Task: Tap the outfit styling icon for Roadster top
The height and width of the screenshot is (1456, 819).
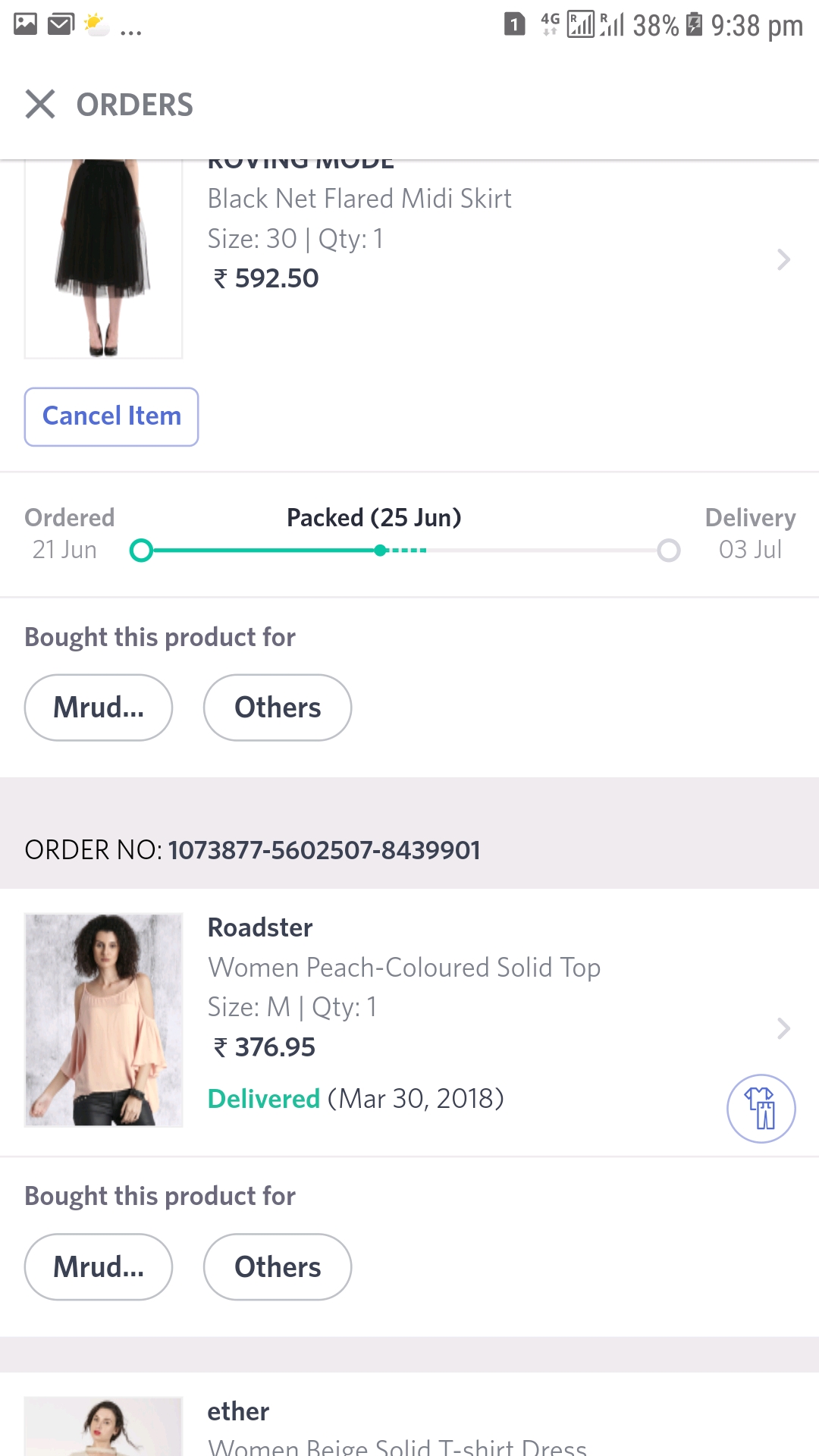Action: click(761, 1108)
